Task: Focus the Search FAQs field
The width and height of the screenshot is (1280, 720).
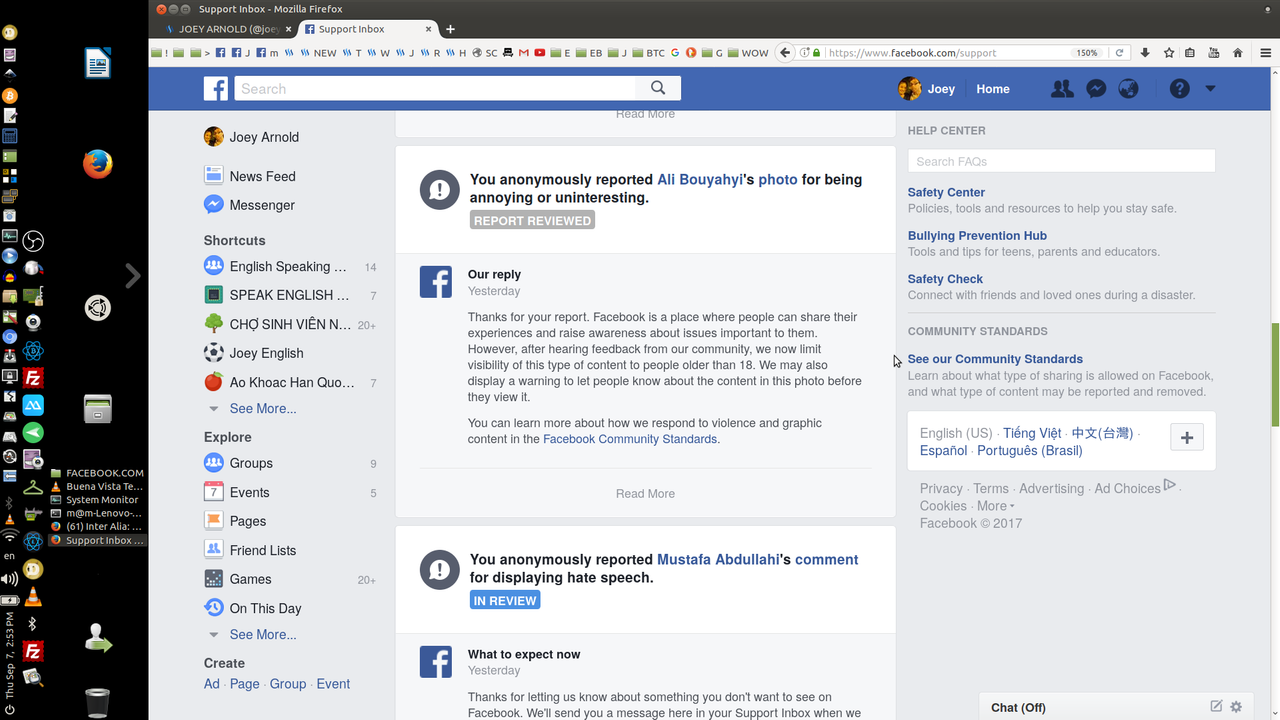Action: (x=1061, y=161)
